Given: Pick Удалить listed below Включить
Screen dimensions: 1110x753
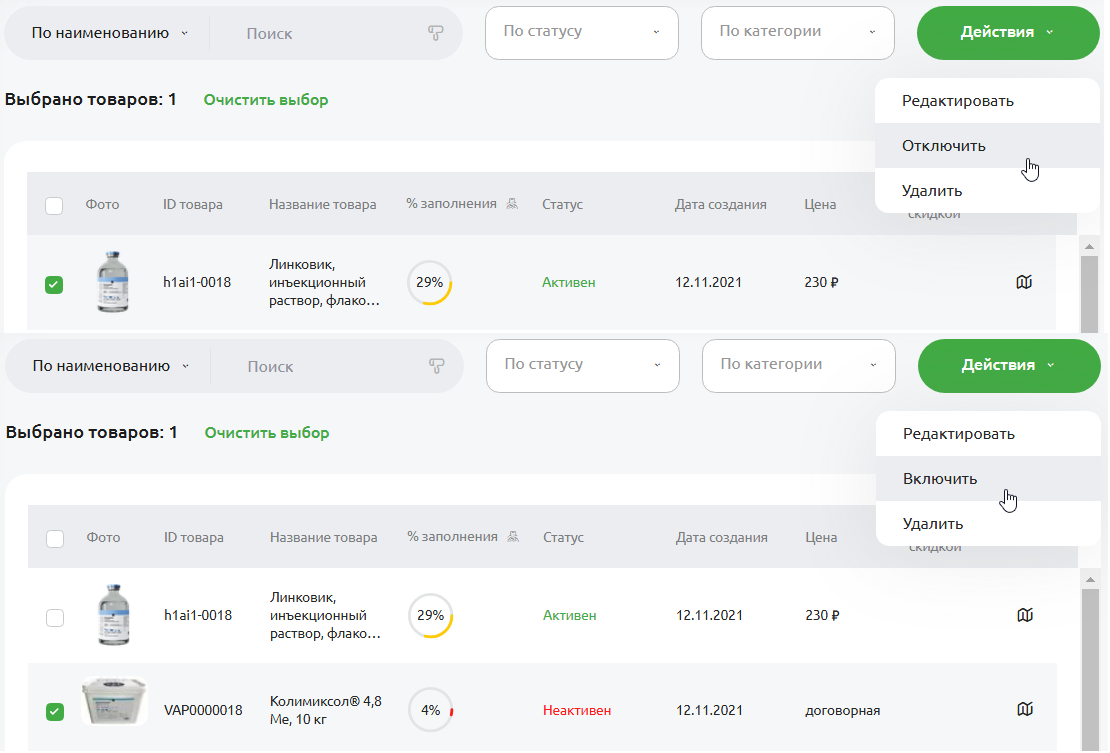Looking at the screenshot, I should point(988,524).
